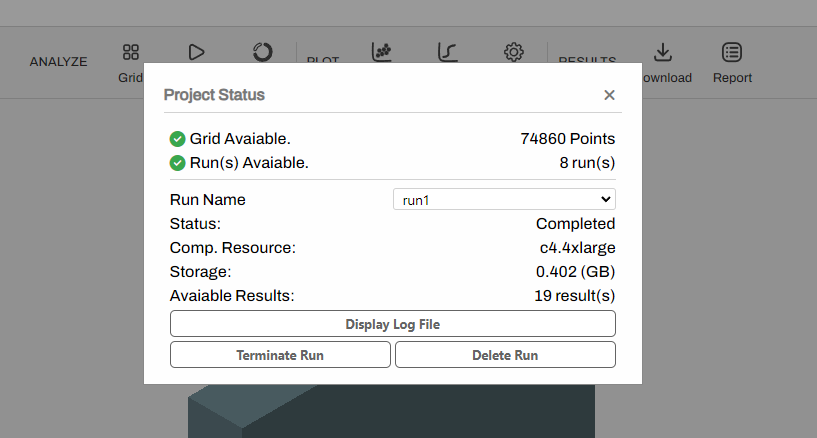This screenshot has height=438, width=817.
Task: Close the Project Status dialog
Action: [609, 95]
